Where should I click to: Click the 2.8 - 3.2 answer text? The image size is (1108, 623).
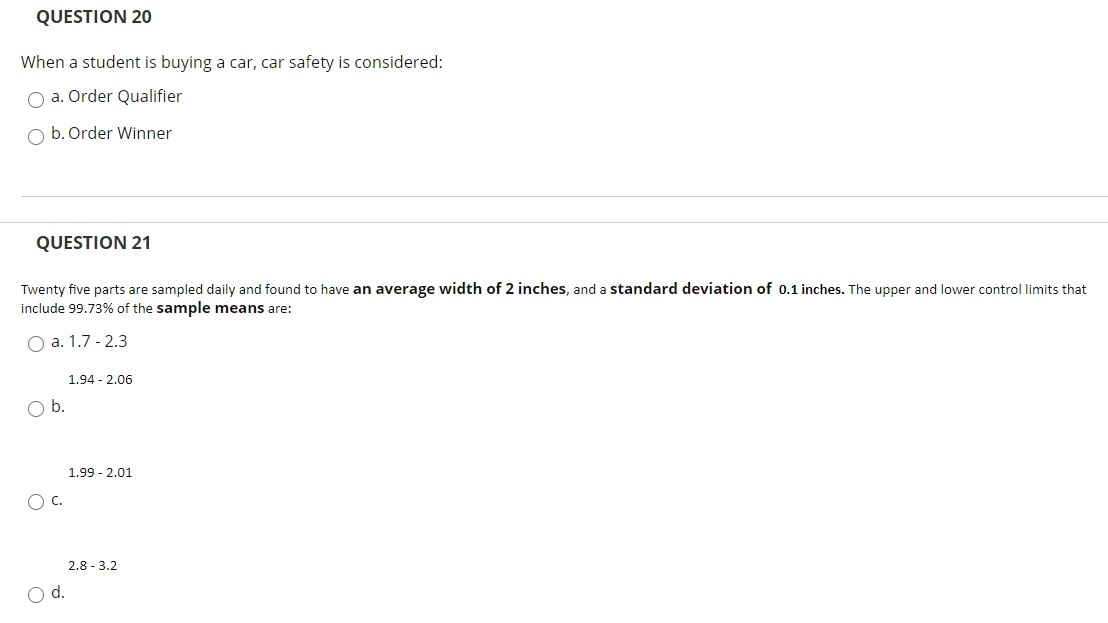(x=92, y=565)
